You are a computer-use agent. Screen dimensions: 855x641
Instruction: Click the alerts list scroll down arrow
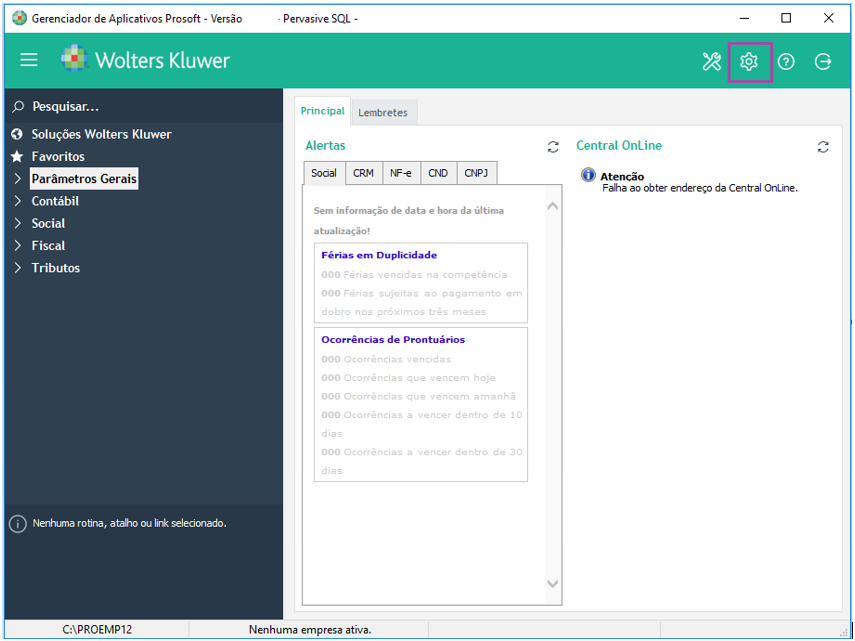(x=552, y=584)
